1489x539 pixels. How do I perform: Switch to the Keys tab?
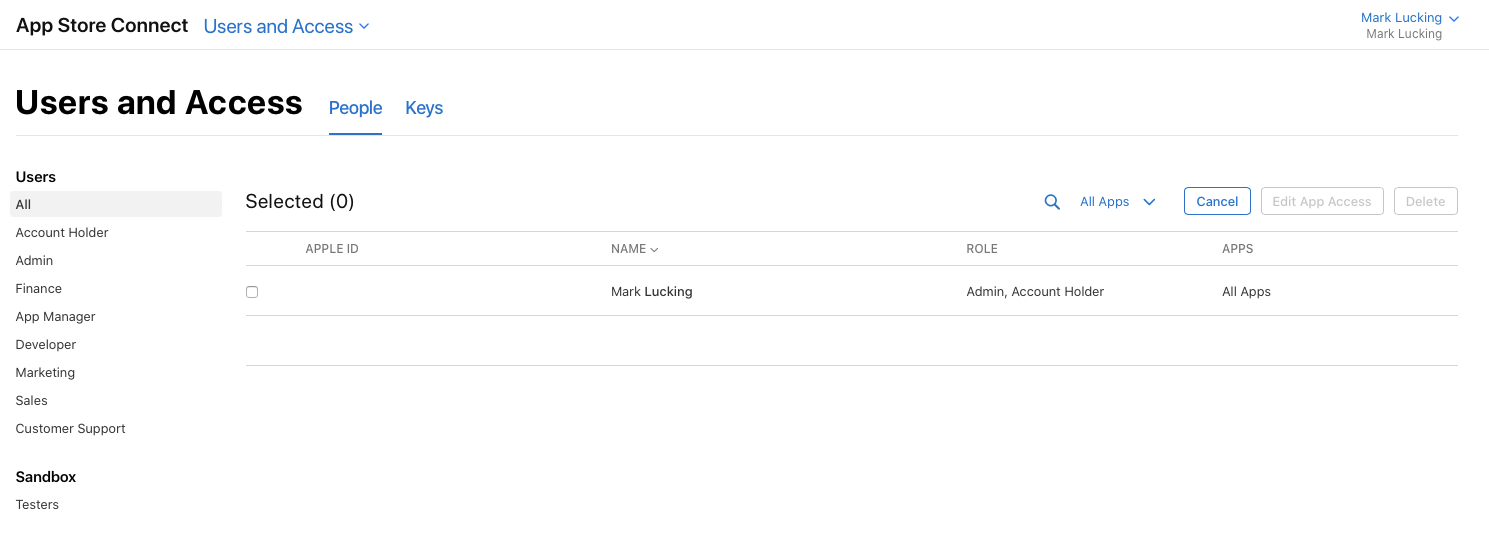[424, 108]
